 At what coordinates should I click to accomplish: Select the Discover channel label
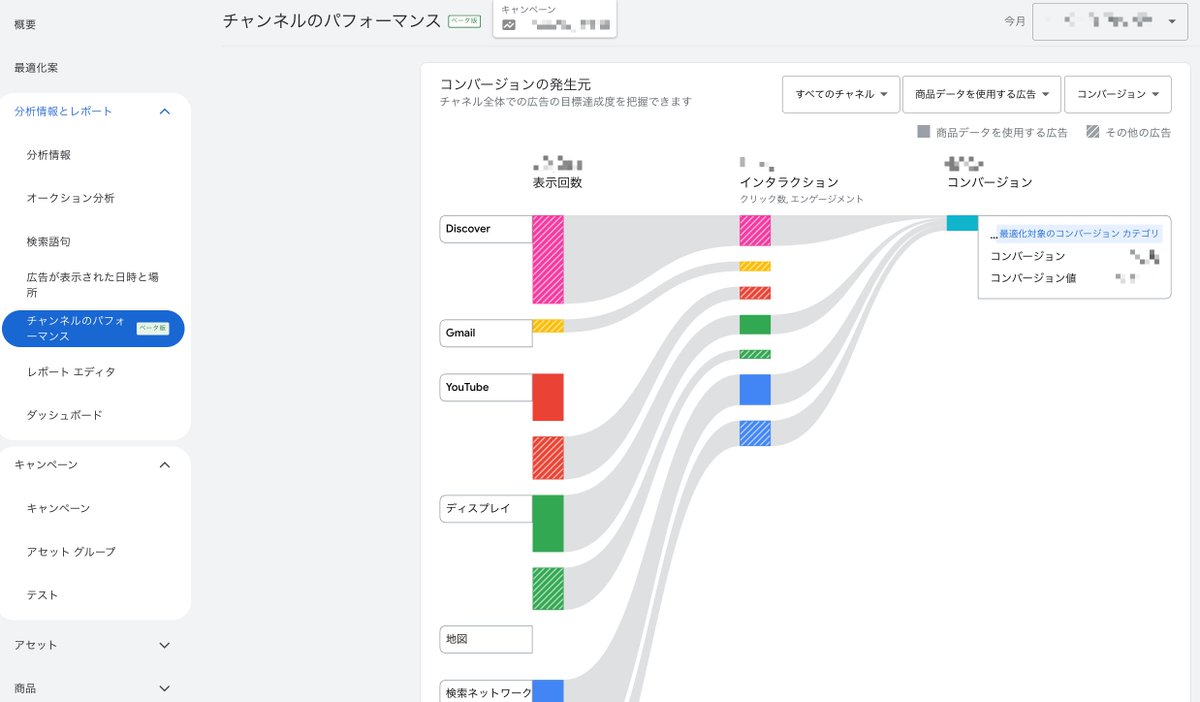pyautogui.click(x=486, y=229)
